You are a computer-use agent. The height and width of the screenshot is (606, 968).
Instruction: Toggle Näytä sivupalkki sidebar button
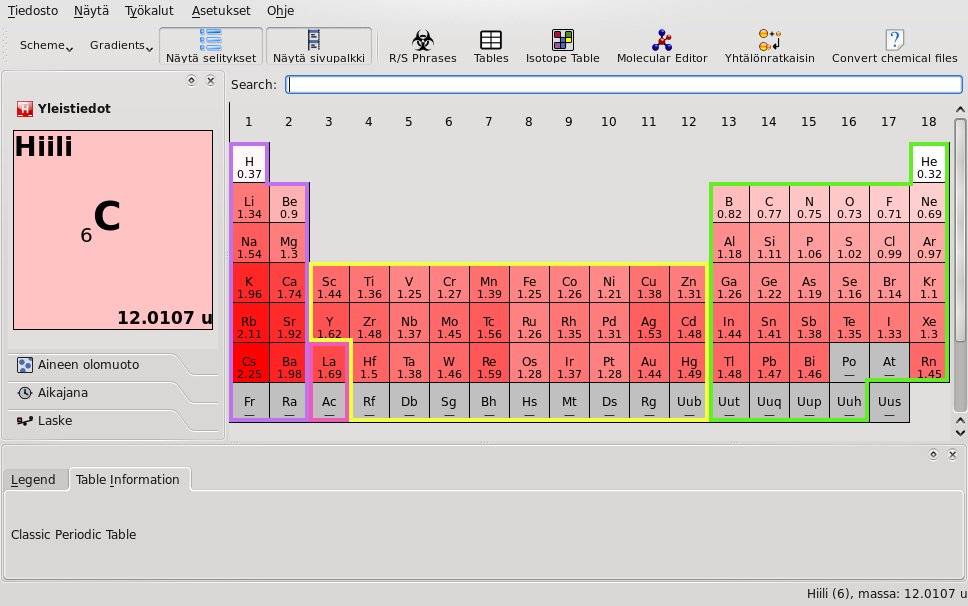[318, 46]
